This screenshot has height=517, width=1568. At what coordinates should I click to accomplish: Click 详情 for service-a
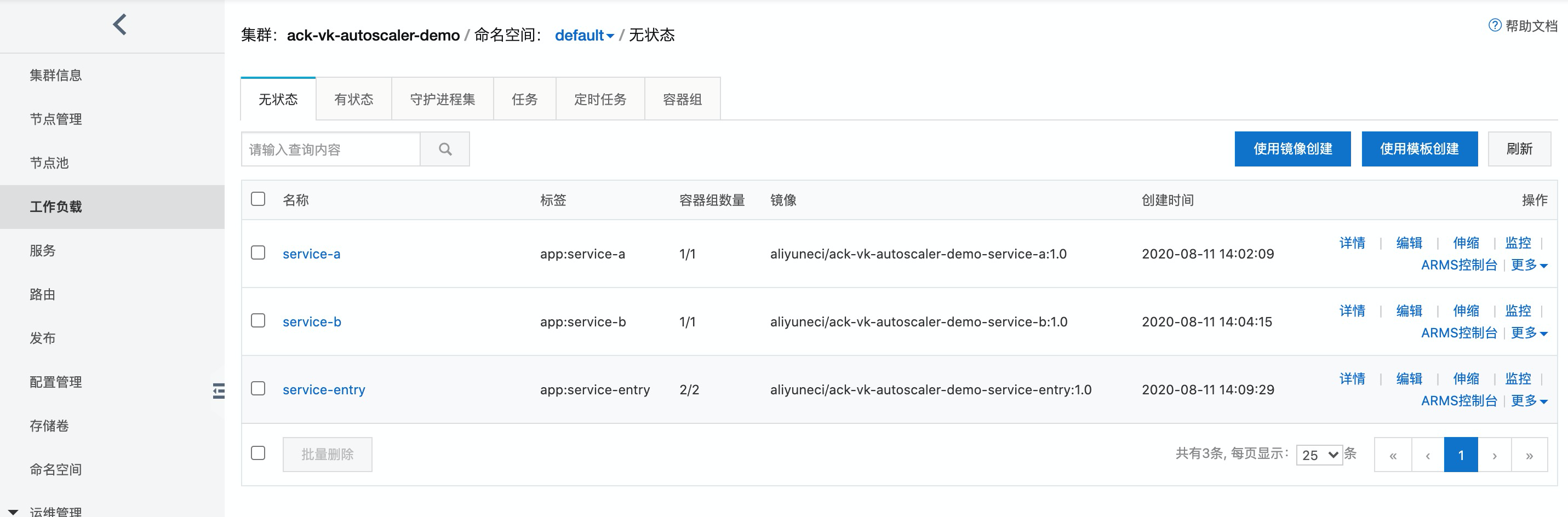(x=1352, y=243)
